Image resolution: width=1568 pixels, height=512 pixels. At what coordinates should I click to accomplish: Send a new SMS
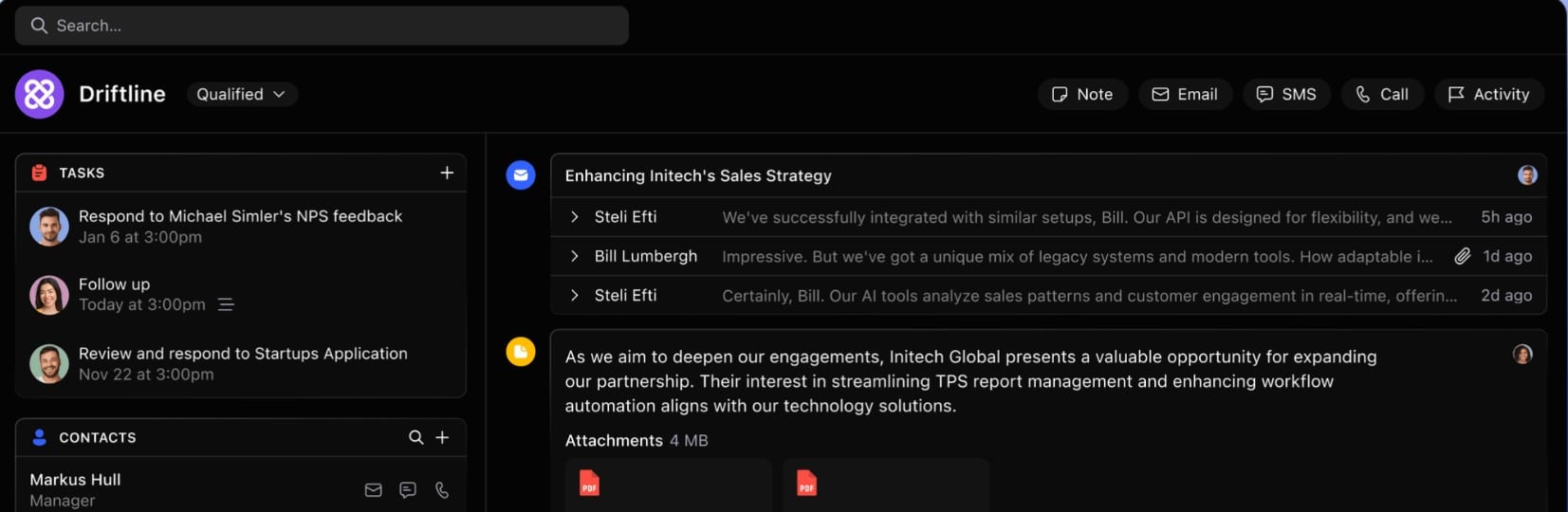(1286, 94)
